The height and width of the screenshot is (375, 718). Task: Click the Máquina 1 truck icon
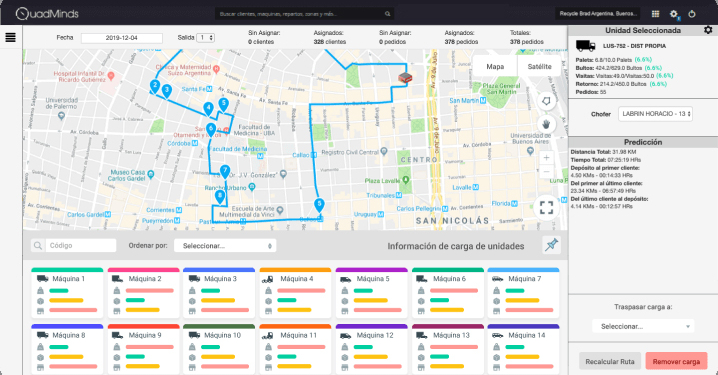pos(43,278)
